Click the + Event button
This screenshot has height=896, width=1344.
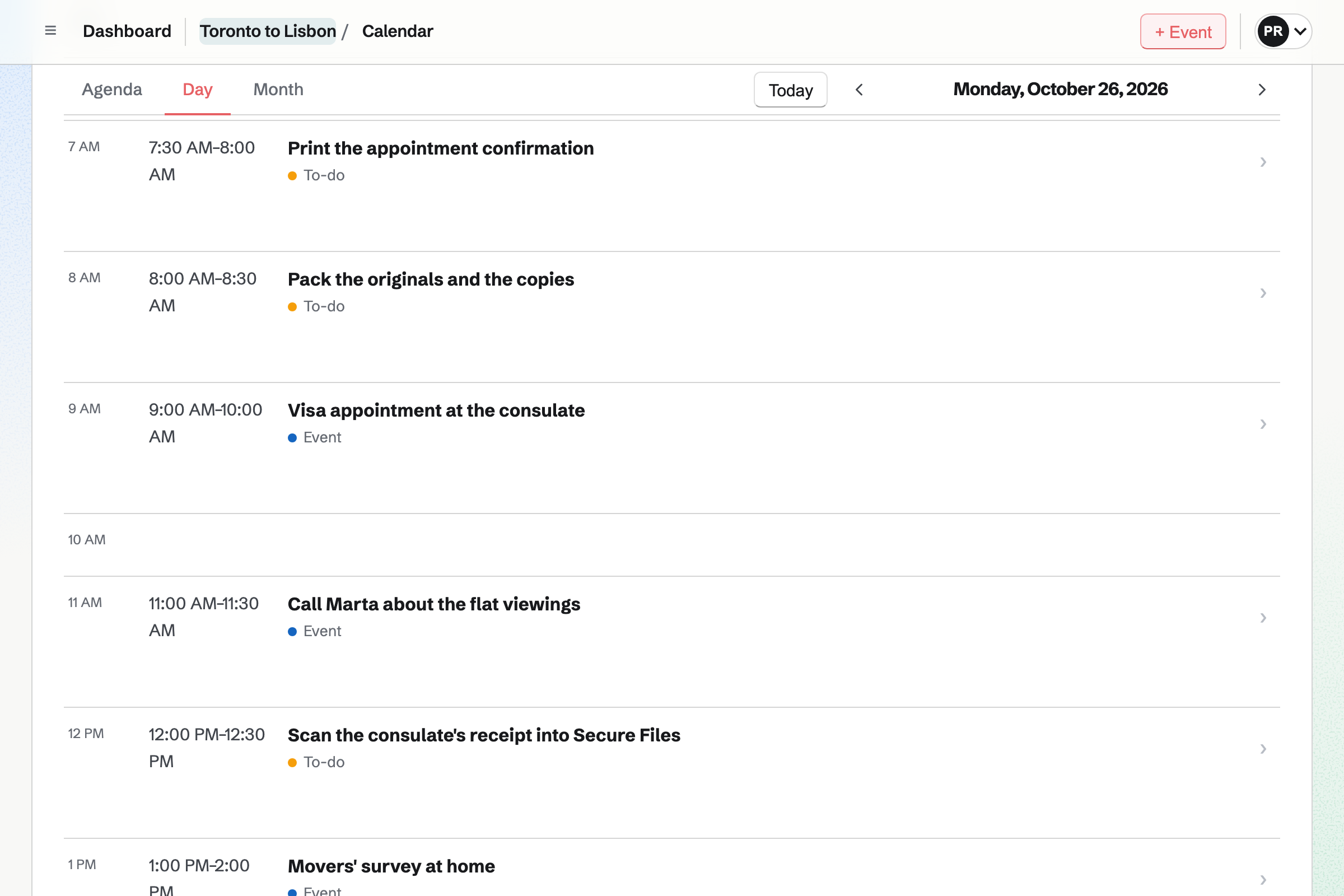(x=1183, y=31)
